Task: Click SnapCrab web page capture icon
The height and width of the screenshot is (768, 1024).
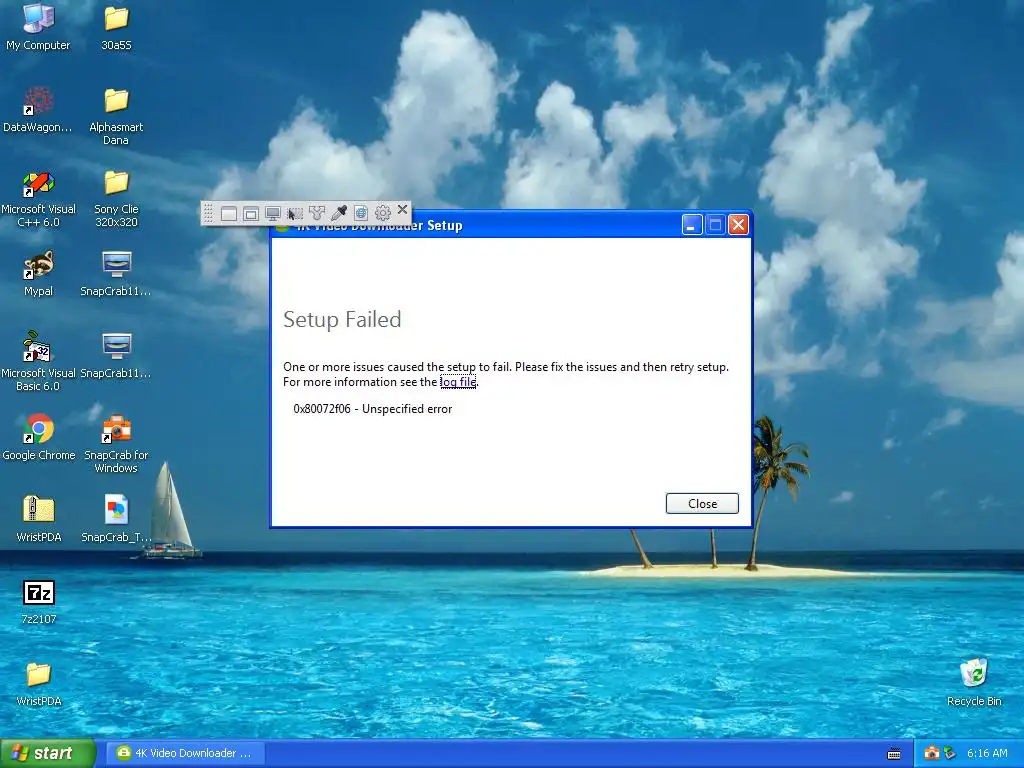Action: tap(361, 214)
